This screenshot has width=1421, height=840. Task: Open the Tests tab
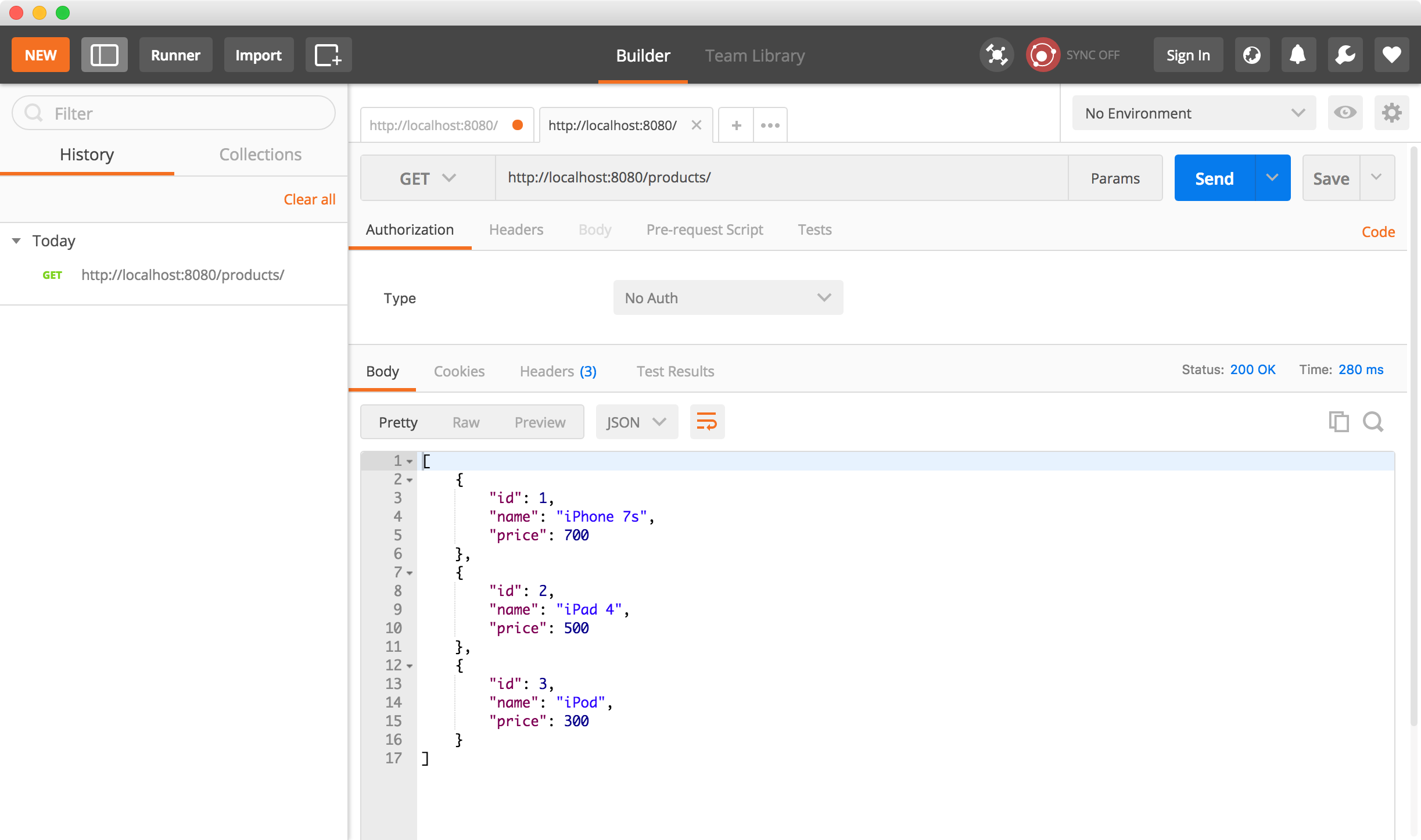814,229
